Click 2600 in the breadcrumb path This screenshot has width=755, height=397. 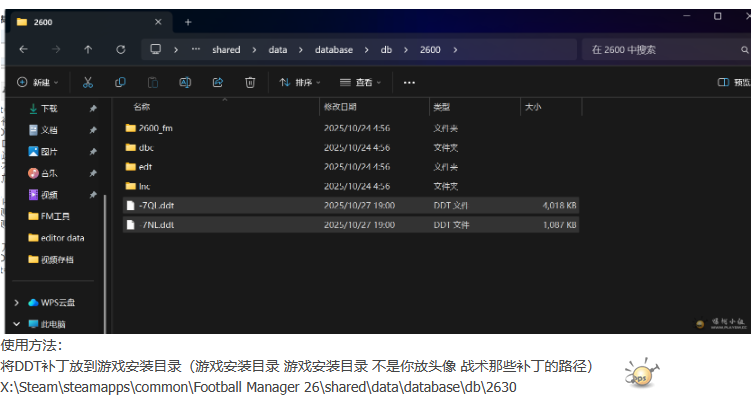(x=430, y=50)
